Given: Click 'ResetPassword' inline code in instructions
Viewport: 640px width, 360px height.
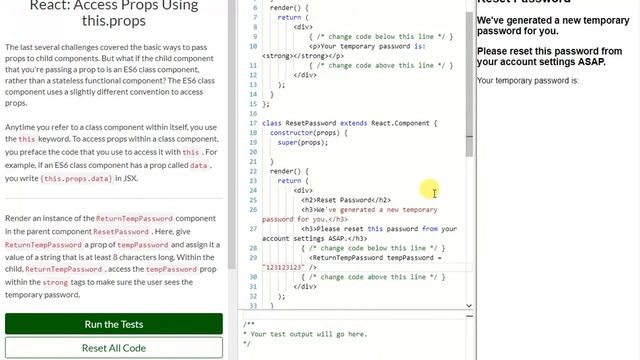Looking at the screenshot, I should coord(121,232).
